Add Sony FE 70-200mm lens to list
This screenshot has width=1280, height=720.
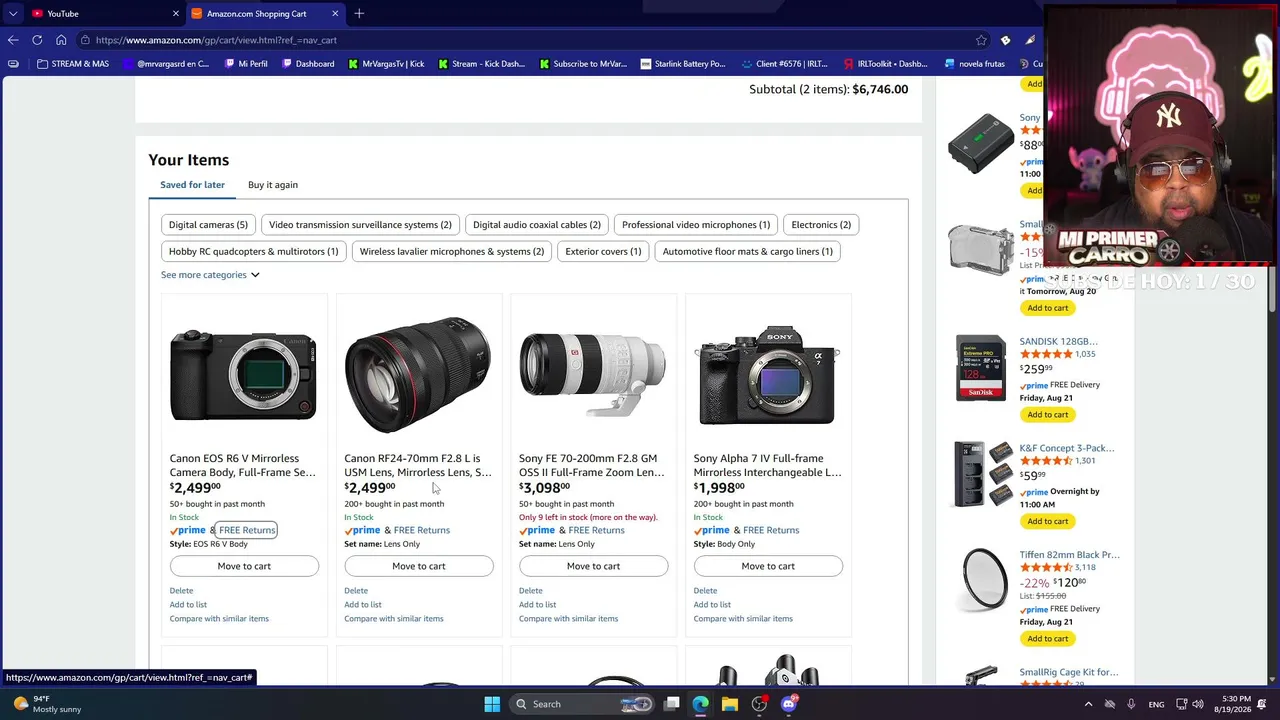(x=537, y=605)
